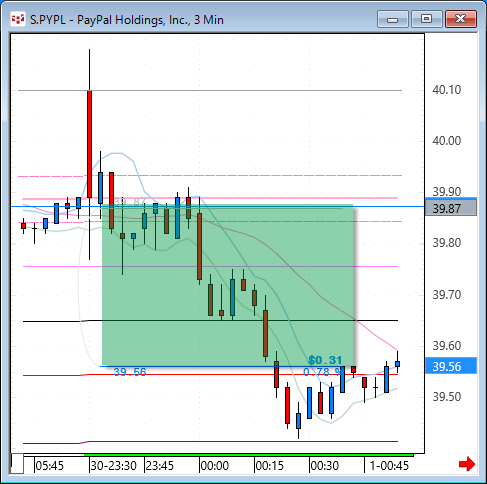Click the 05:45 time axis label

(49, 465)
